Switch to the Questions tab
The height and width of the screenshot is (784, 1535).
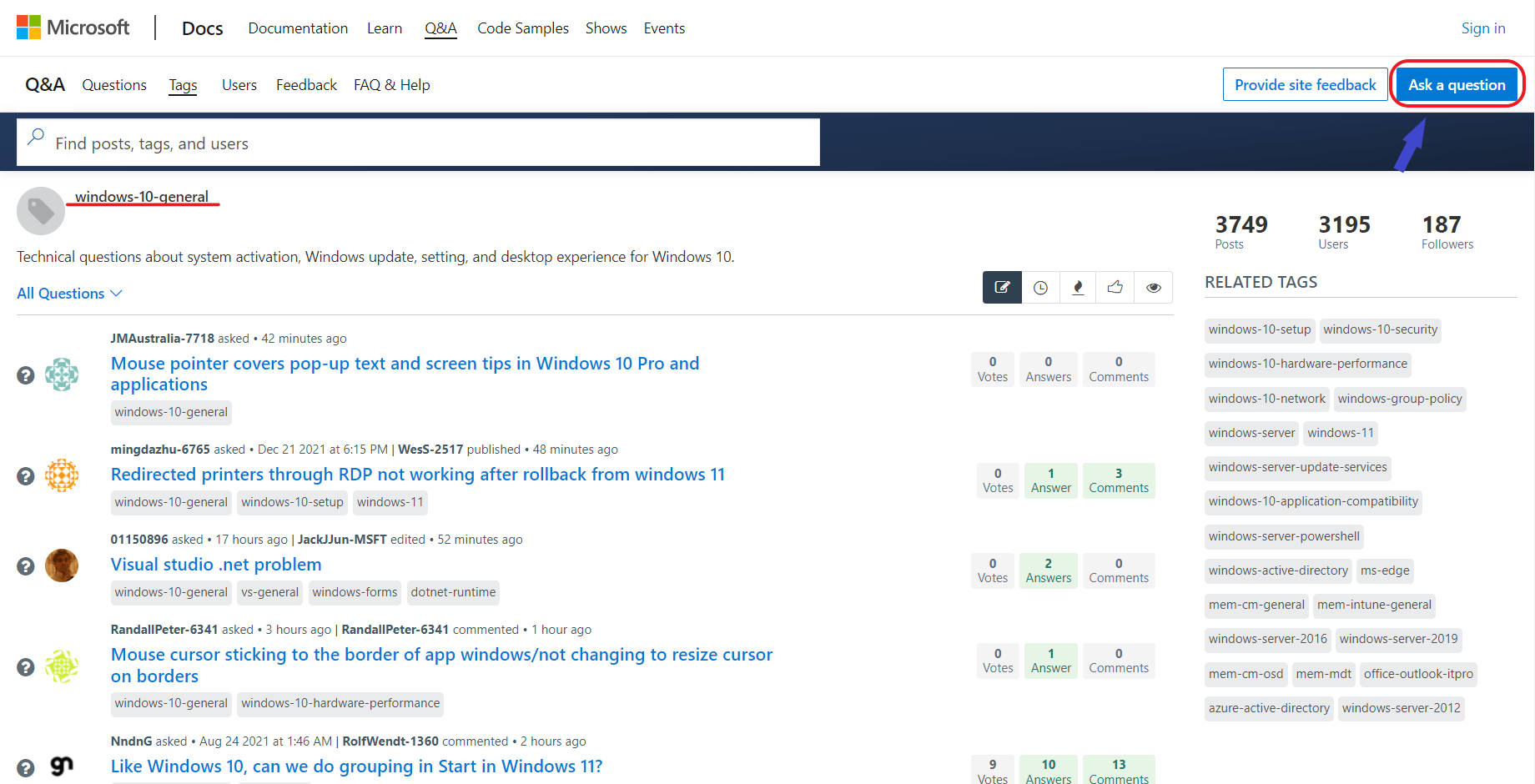tap(114, 85)
